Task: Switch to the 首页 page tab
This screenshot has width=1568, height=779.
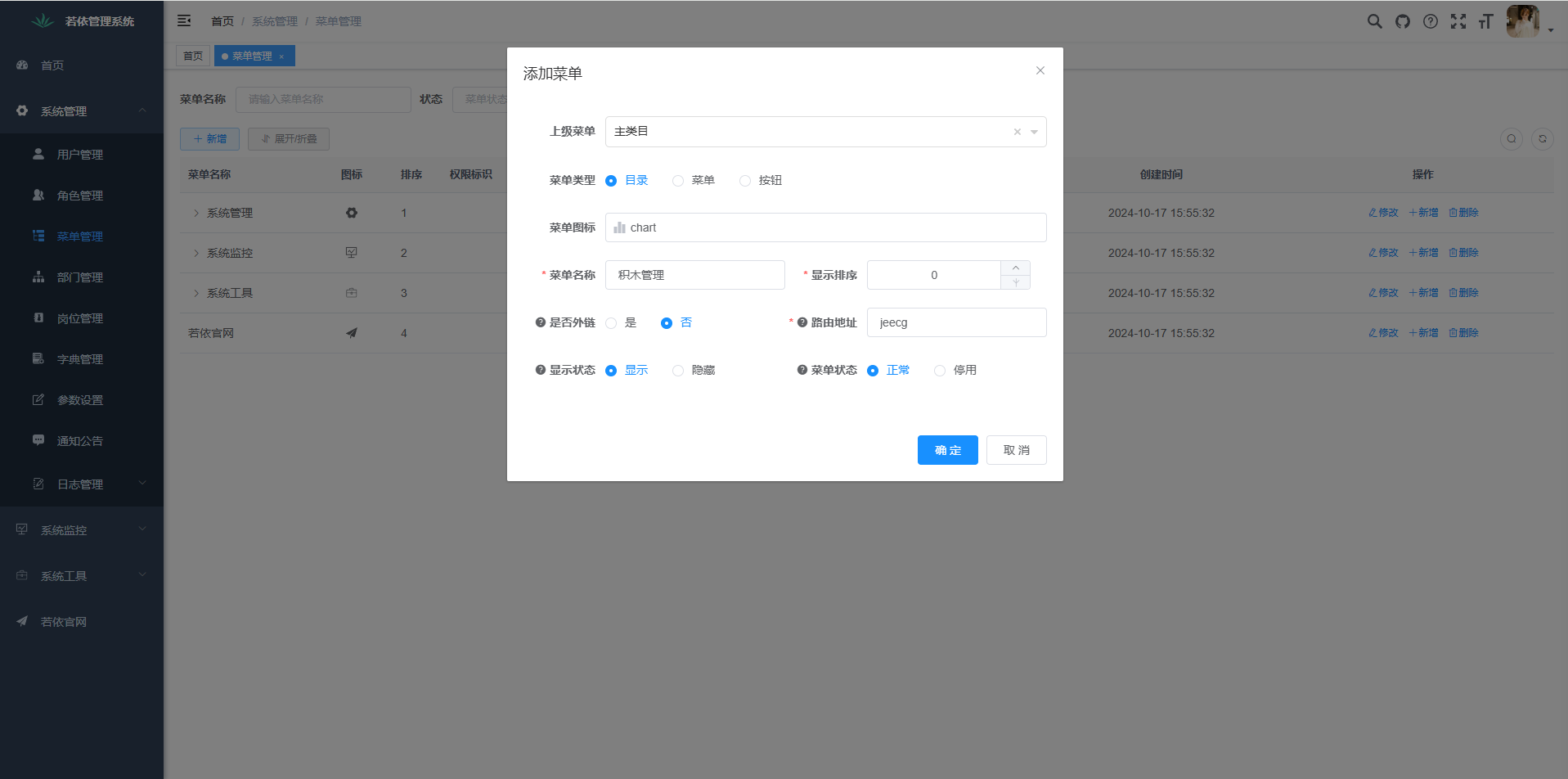Action: [193, 56]
